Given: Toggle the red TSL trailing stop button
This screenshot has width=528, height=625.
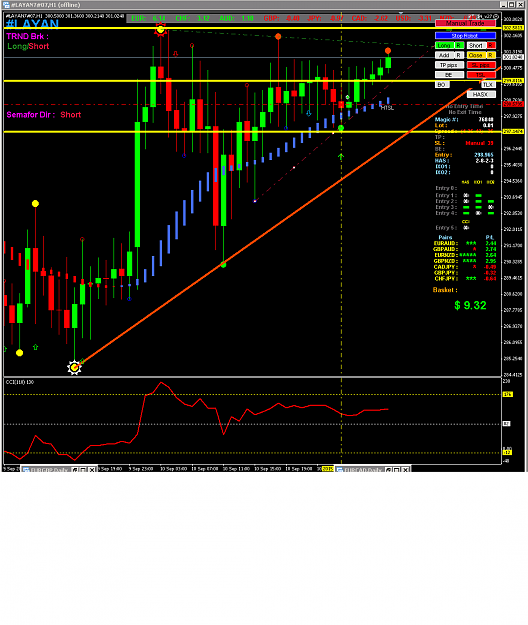Looking at the screenshot, I should click(481, 75).
